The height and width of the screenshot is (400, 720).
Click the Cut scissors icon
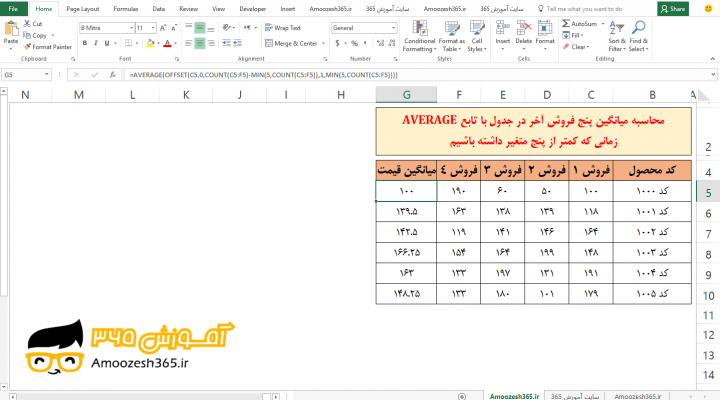pyautogui.click(x=27, y=23)
